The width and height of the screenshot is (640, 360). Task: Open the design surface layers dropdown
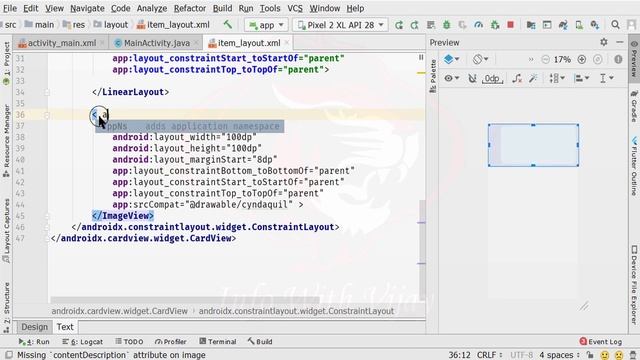451,59
